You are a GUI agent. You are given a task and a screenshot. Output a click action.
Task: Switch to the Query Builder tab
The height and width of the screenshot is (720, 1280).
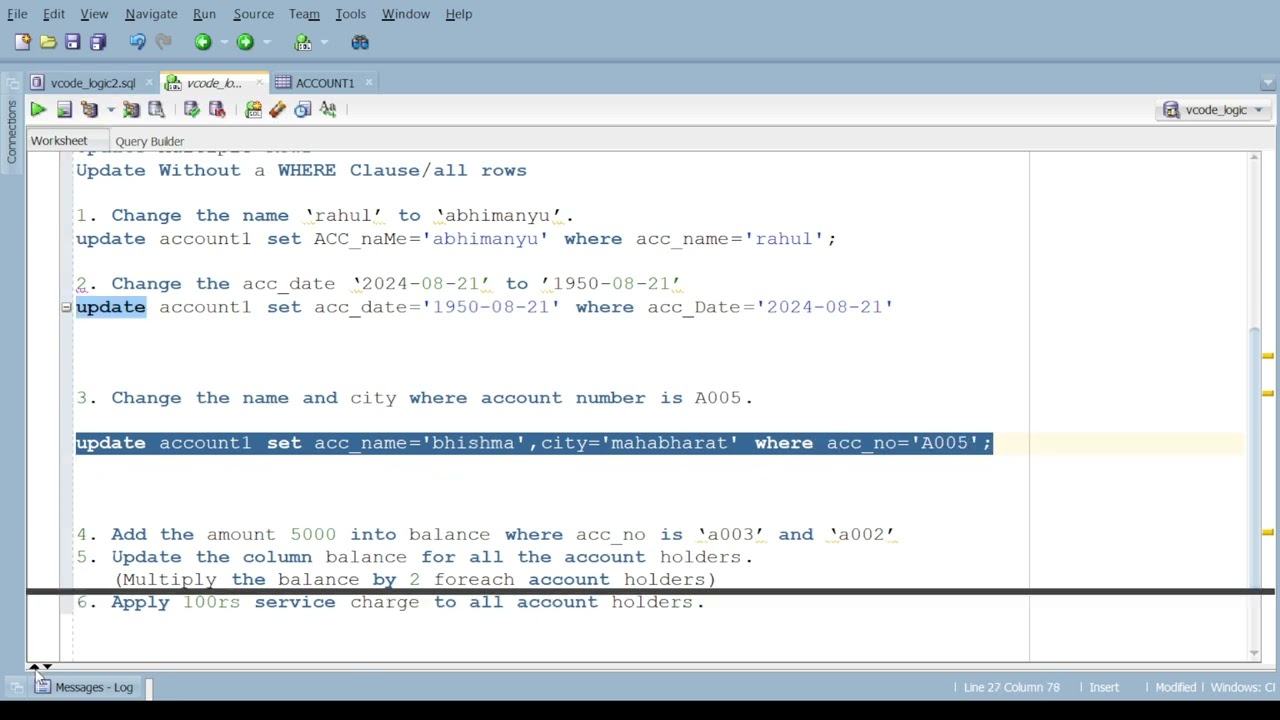click(x=149, y=142)
